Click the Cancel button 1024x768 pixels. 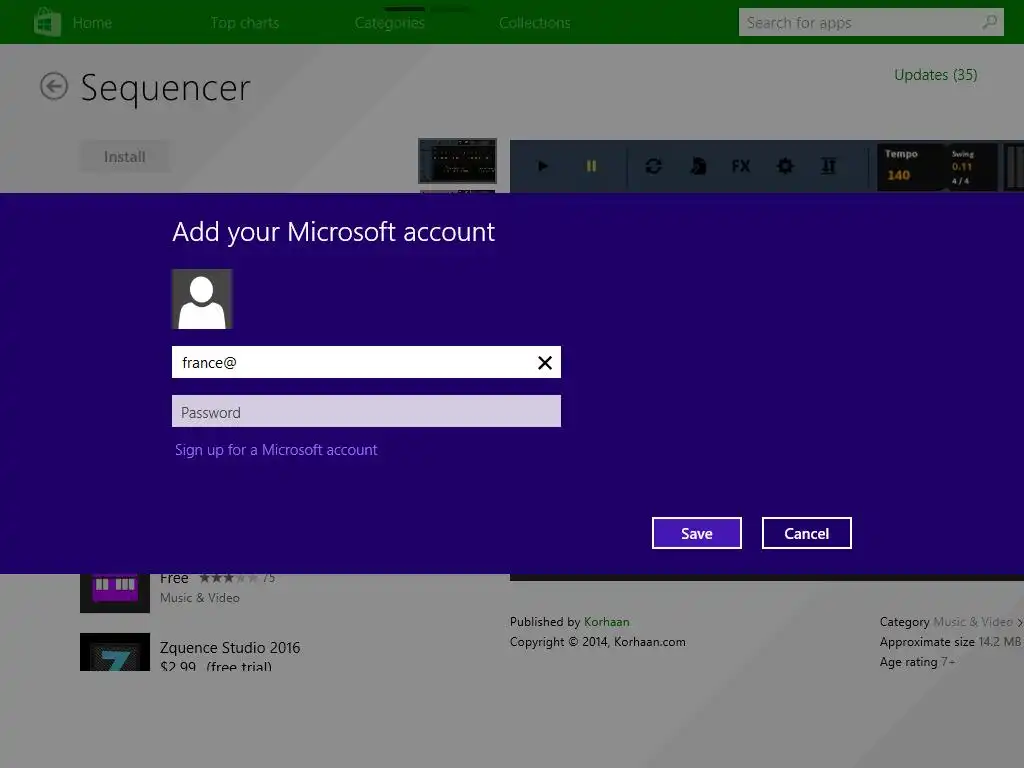click(807, 534)
